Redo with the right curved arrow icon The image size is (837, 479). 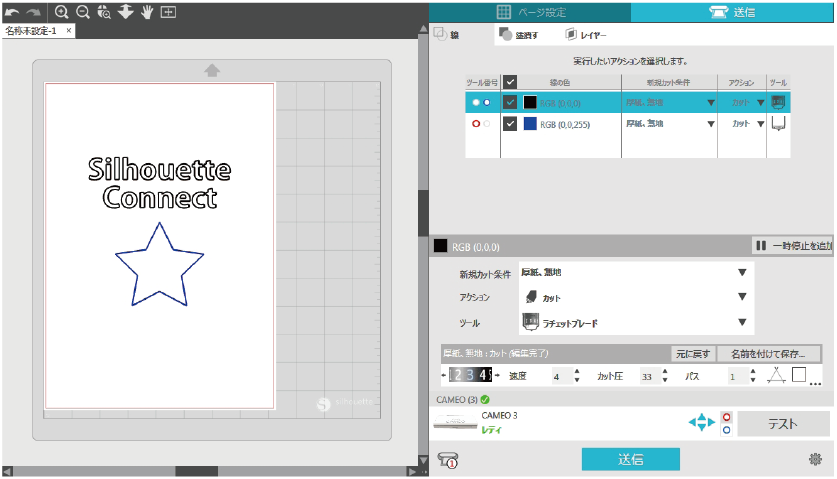coord(34,12)
